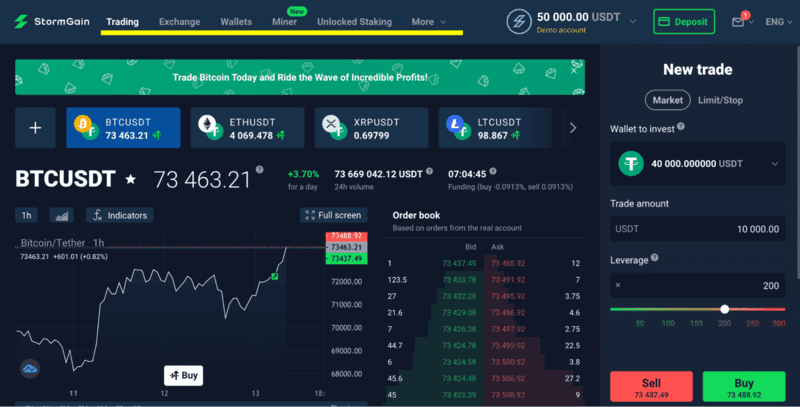Change the 1h chart timeframe

(x=27, y=215)
